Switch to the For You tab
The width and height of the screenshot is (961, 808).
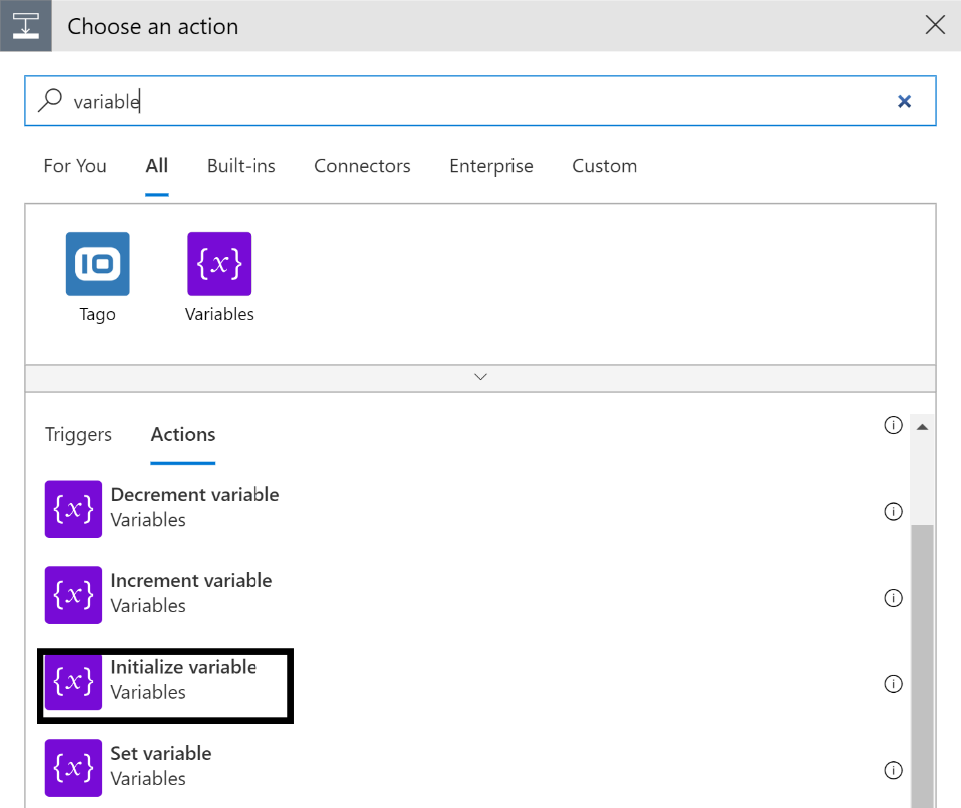pos(75,166)
